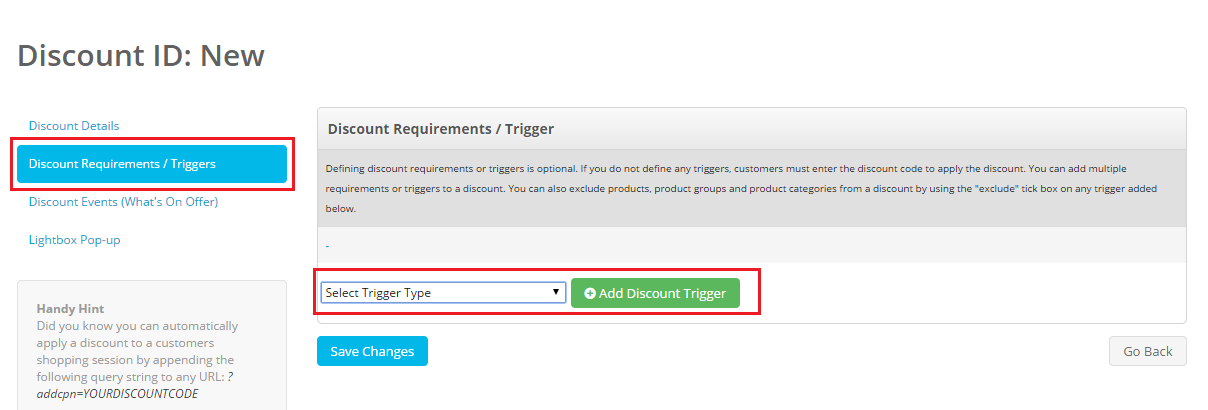
Task: Open the Discount Details section
Action: pos(74,126)
